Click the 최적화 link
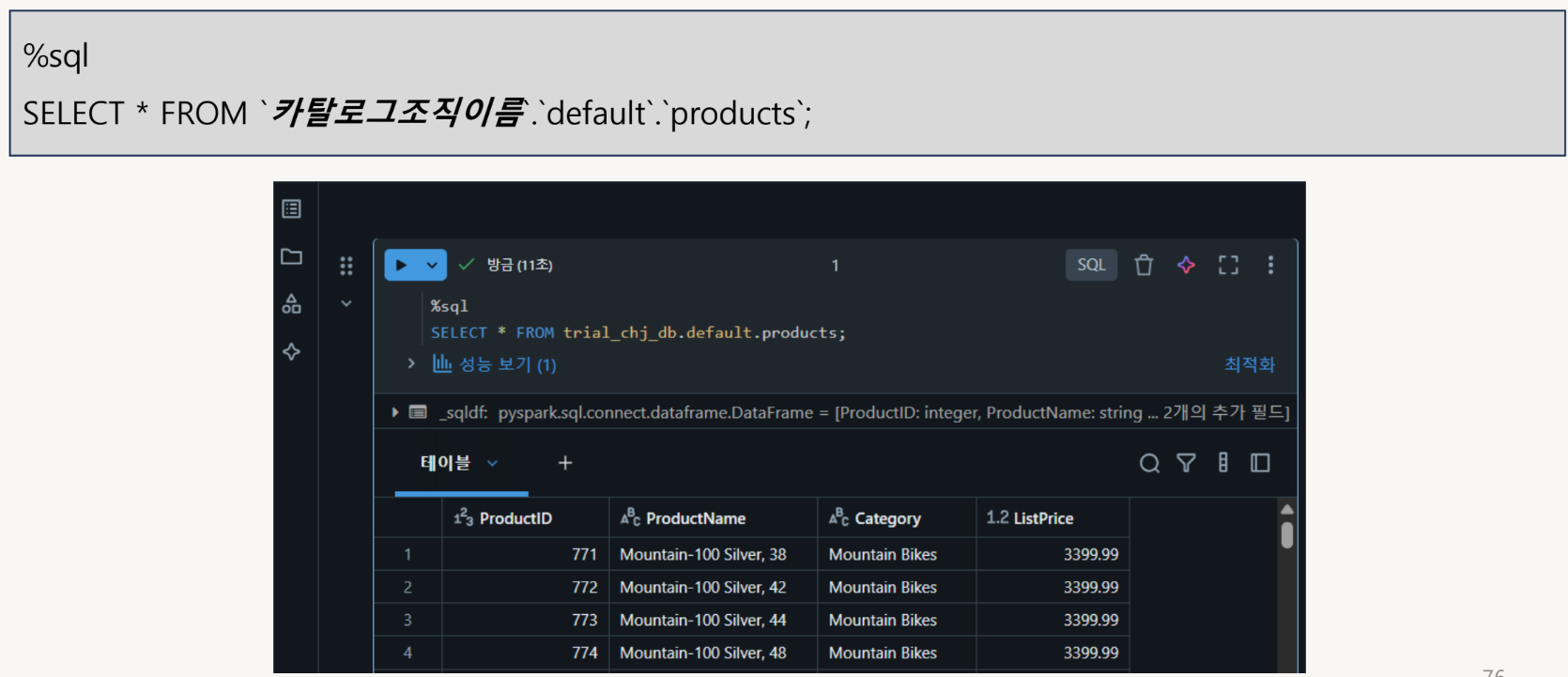 pyautogui.click(x=1249, y=364)
